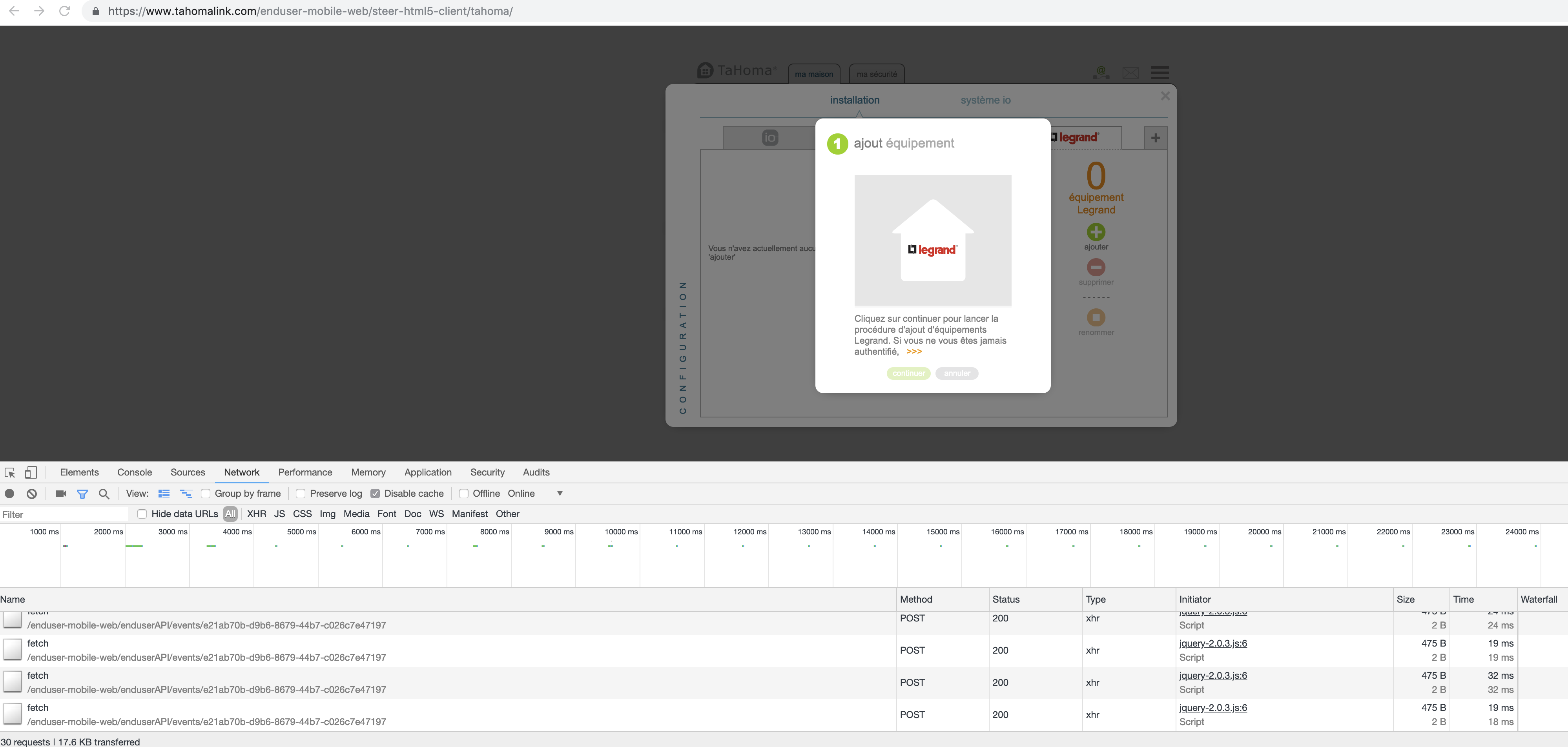This screenshot has width=1568, height=747.
Task: Enable the Preserve log checkbox
Action: [x=301, y=494]
